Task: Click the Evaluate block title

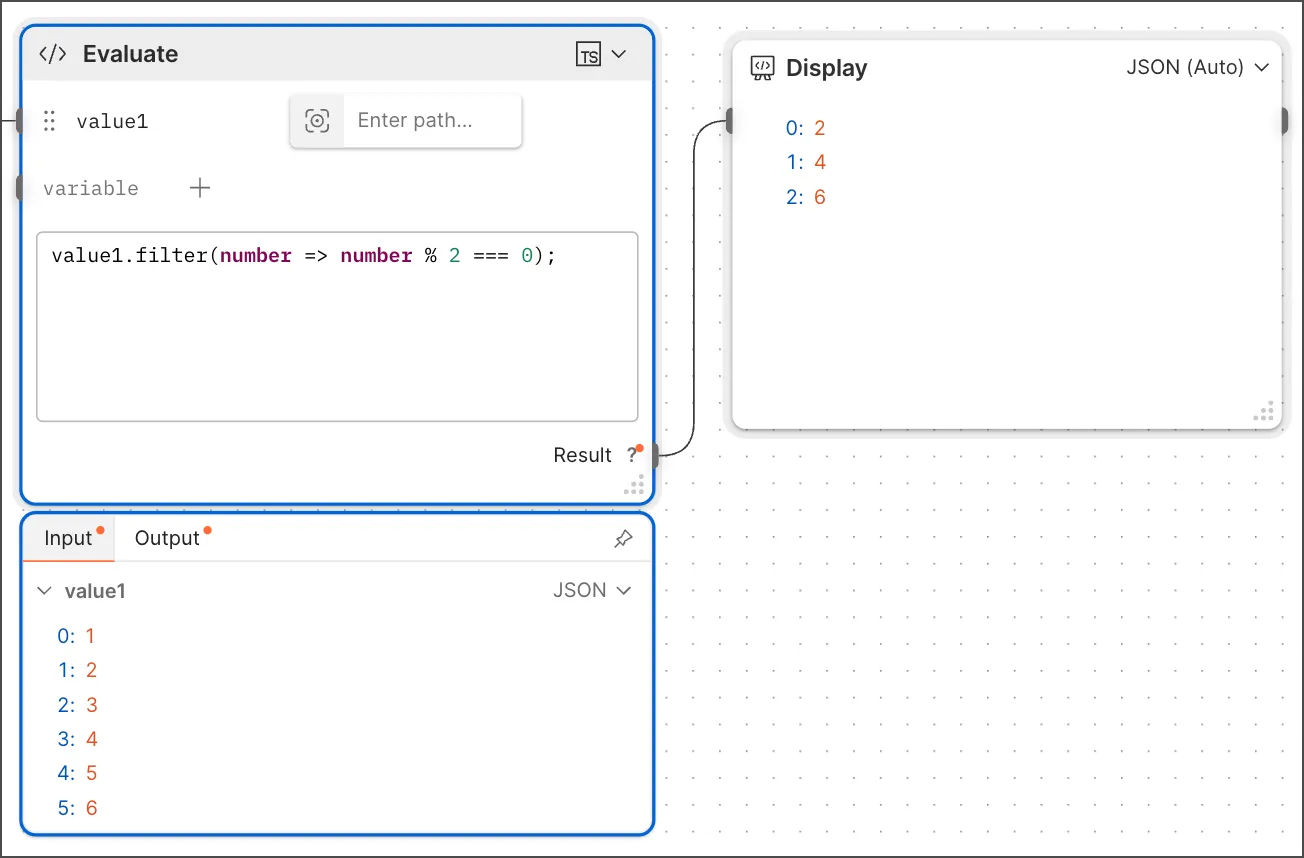Action: coord(130,54)
